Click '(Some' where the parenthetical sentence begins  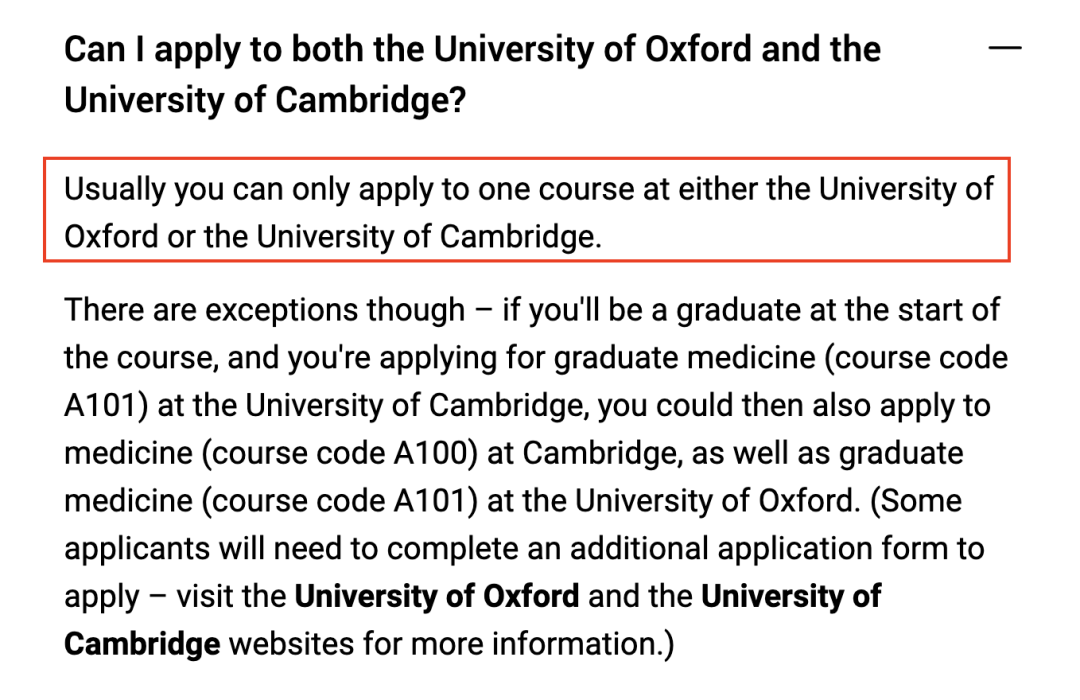[x=916, y=501]
